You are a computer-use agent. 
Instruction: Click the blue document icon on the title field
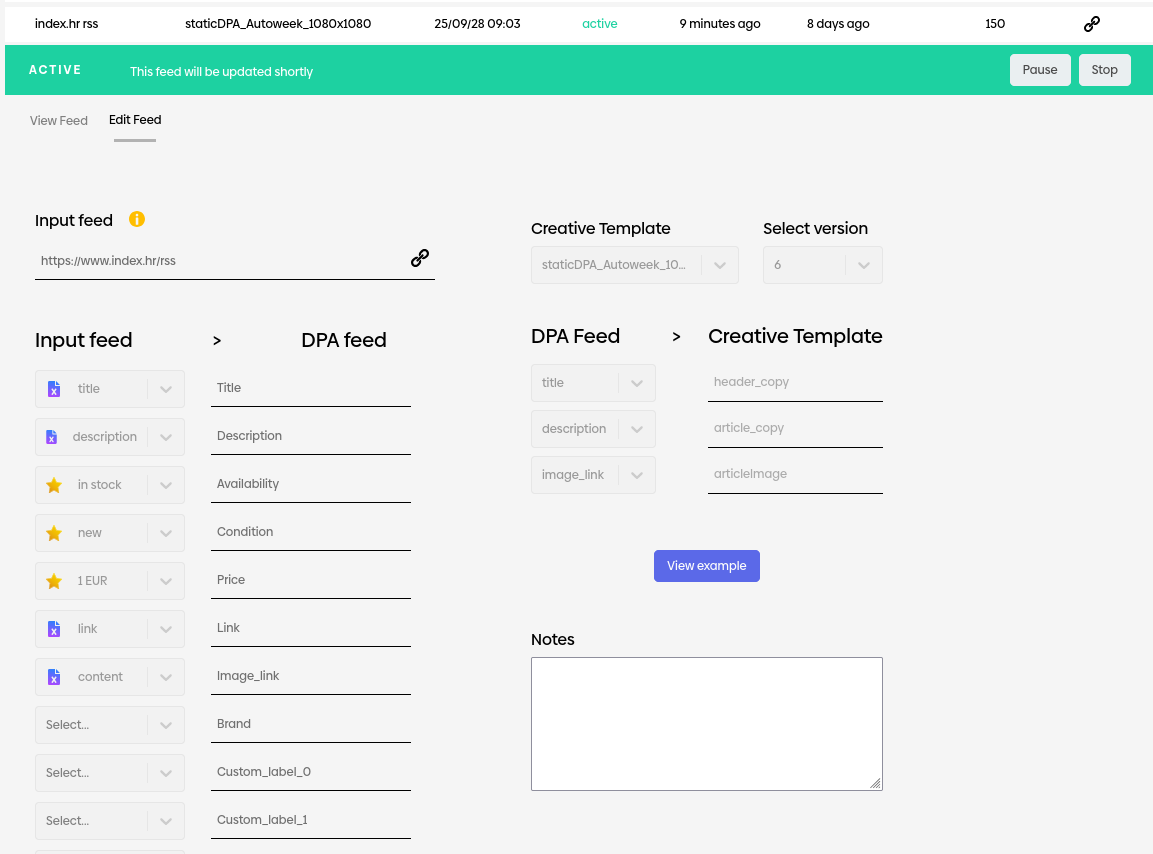click(x=54, y=388)
